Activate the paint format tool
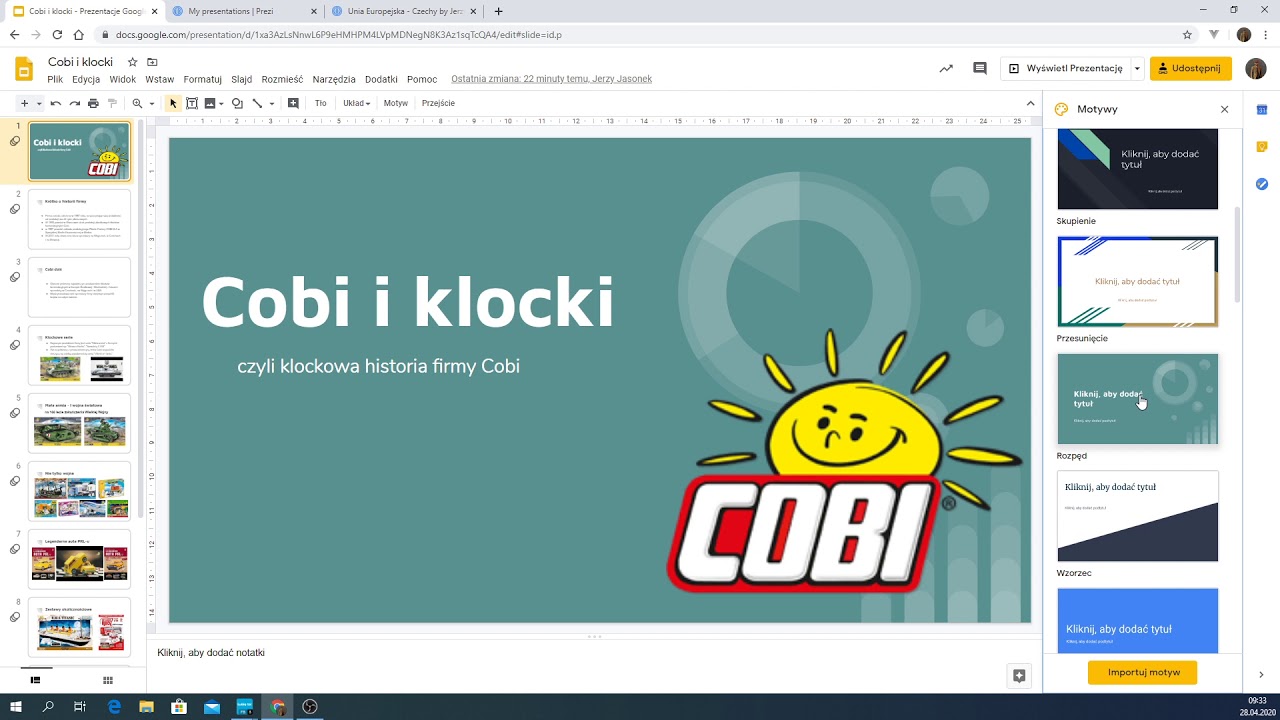 [112, 103]
